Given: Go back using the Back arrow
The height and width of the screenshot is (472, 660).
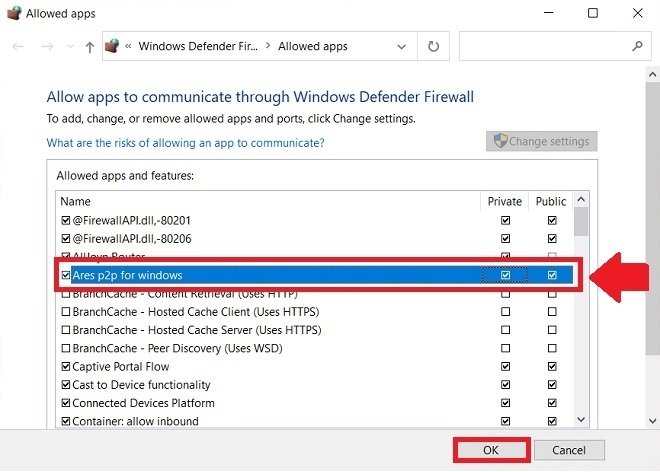Looking at the screenshot, I should coord(18,46).
